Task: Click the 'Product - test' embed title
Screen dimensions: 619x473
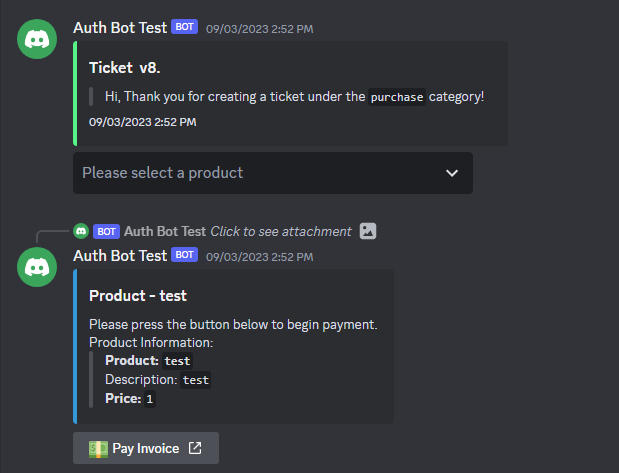Action: [x=138, y=296]
